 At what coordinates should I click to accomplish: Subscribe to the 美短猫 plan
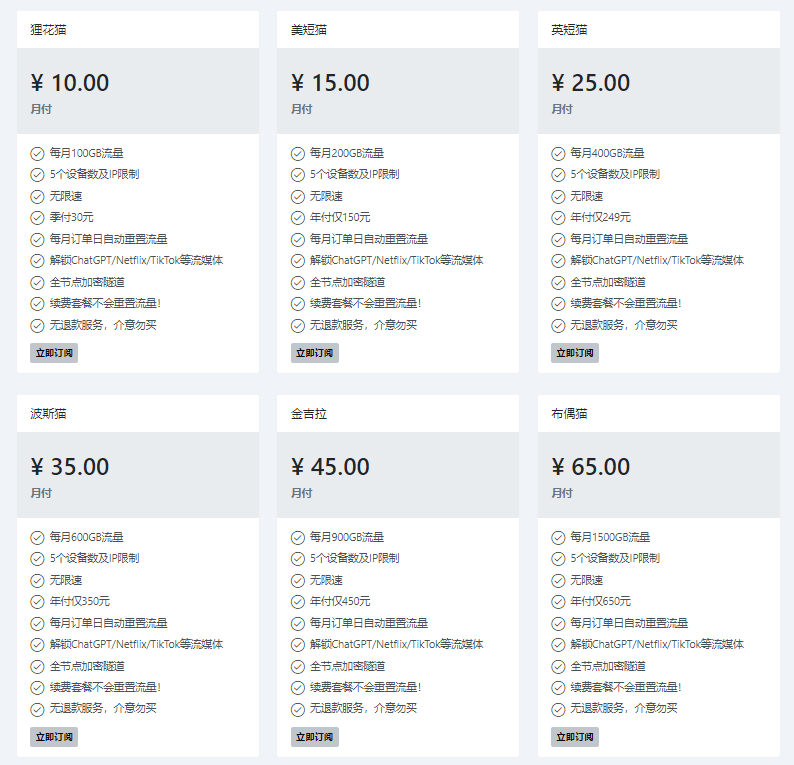pyautogui.click(x=315, y=353)
